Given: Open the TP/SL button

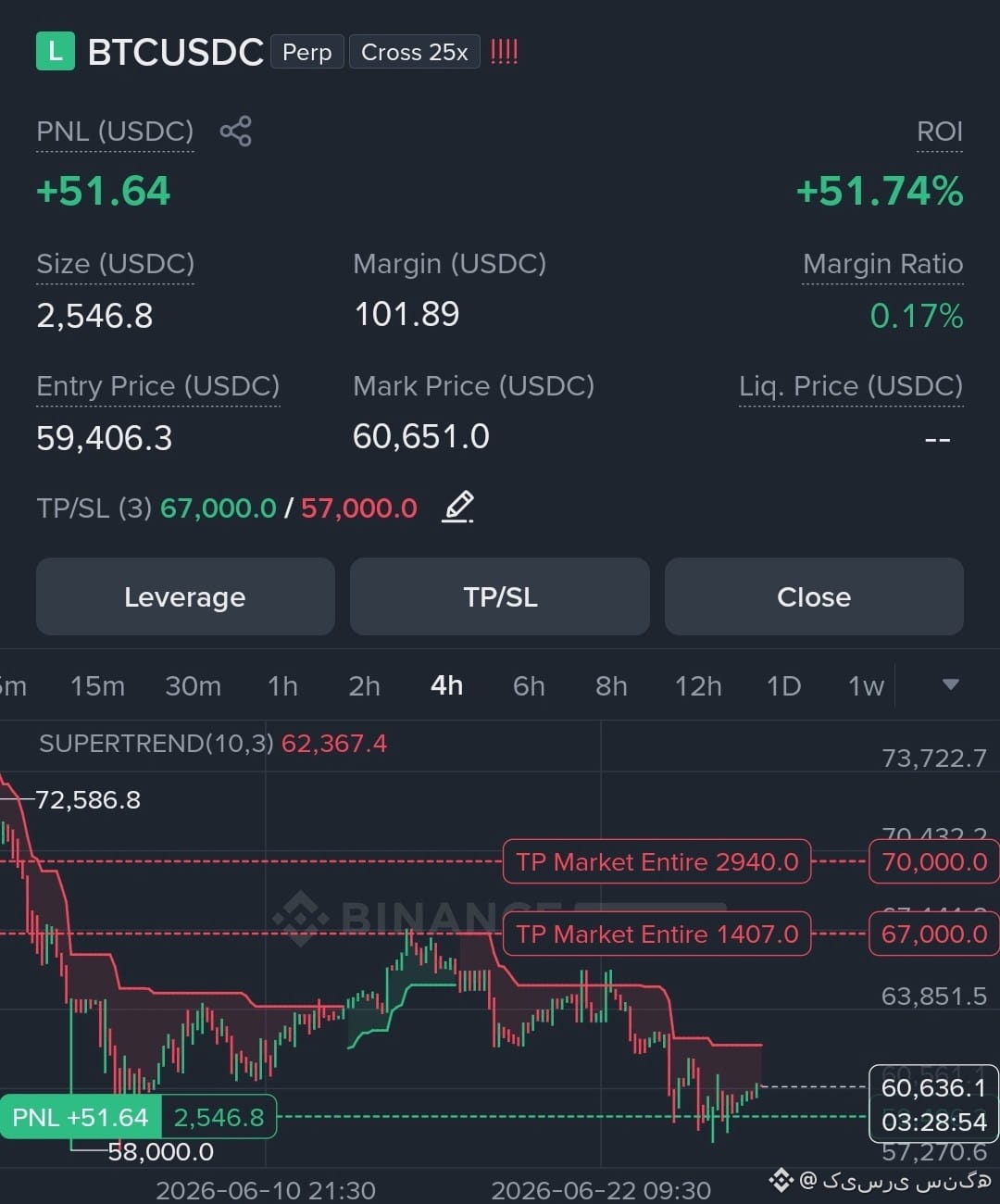Looking at the screenshot, I should 500,596.
